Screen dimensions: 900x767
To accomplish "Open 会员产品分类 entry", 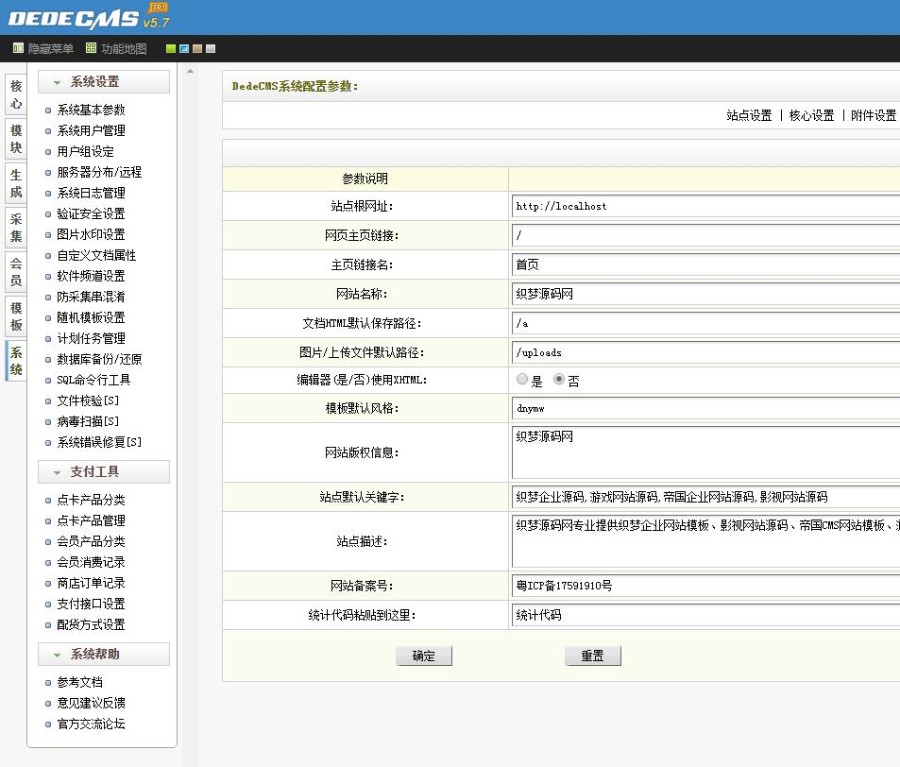I will [91, 541].
